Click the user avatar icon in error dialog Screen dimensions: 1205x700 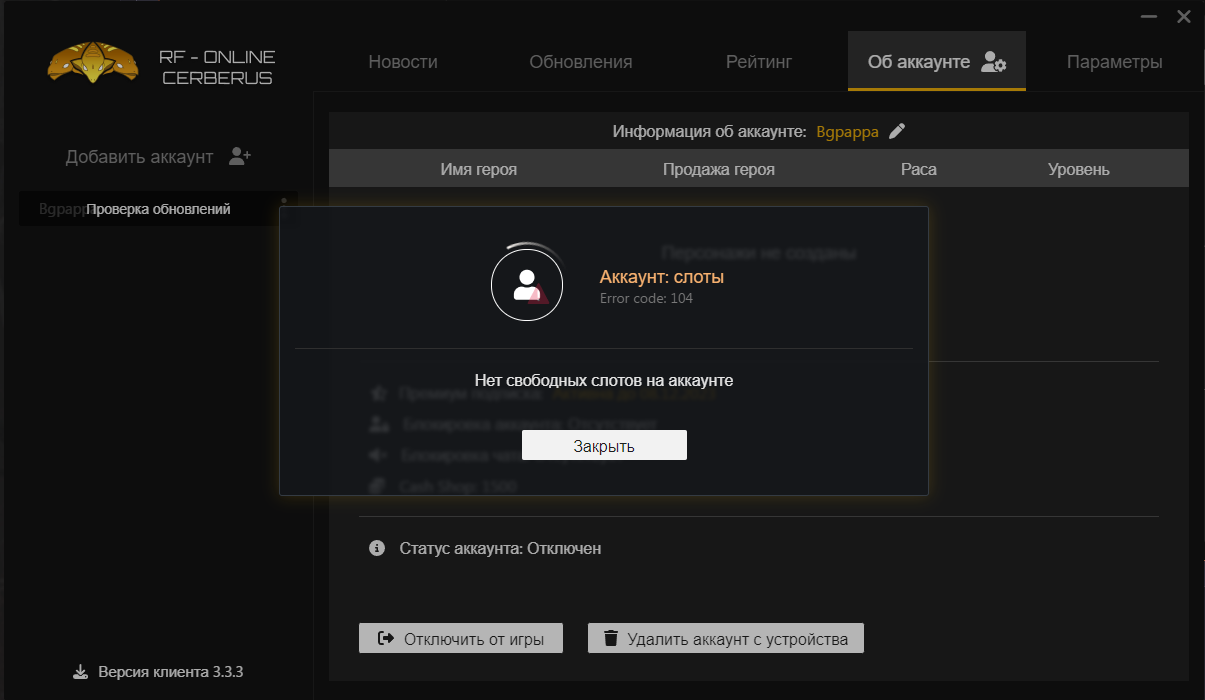click(x=526, y=284)
